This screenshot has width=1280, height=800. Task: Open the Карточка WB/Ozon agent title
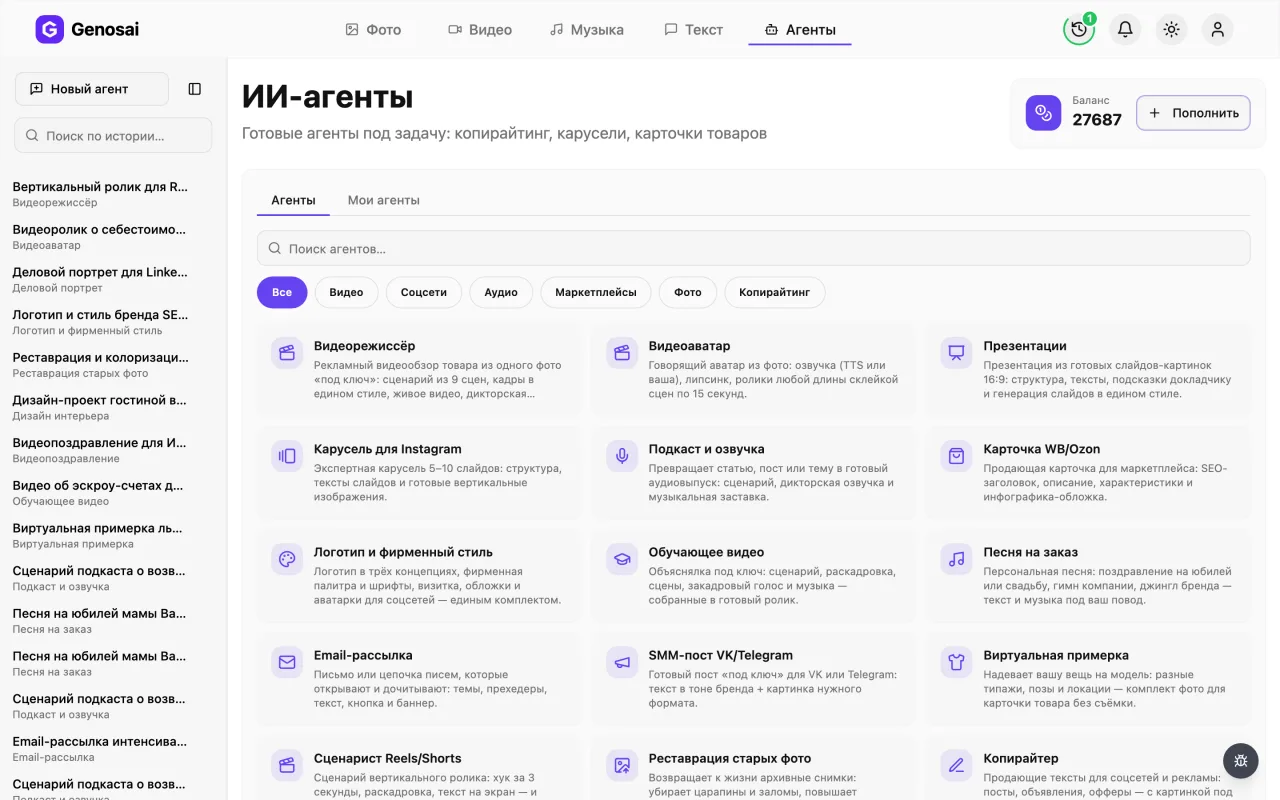1041,449
